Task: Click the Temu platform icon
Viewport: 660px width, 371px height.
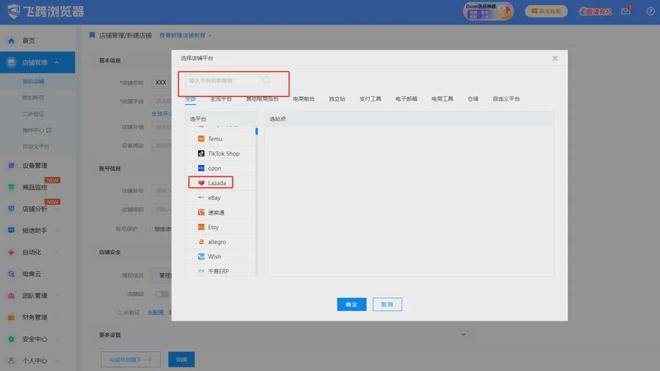Action: point(201,139)
